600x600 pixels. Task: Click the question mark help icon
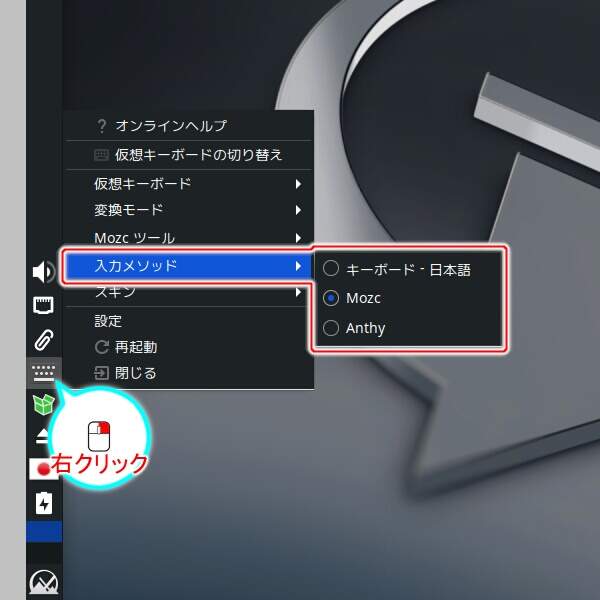pyautogui.click(x=101, y=126)
